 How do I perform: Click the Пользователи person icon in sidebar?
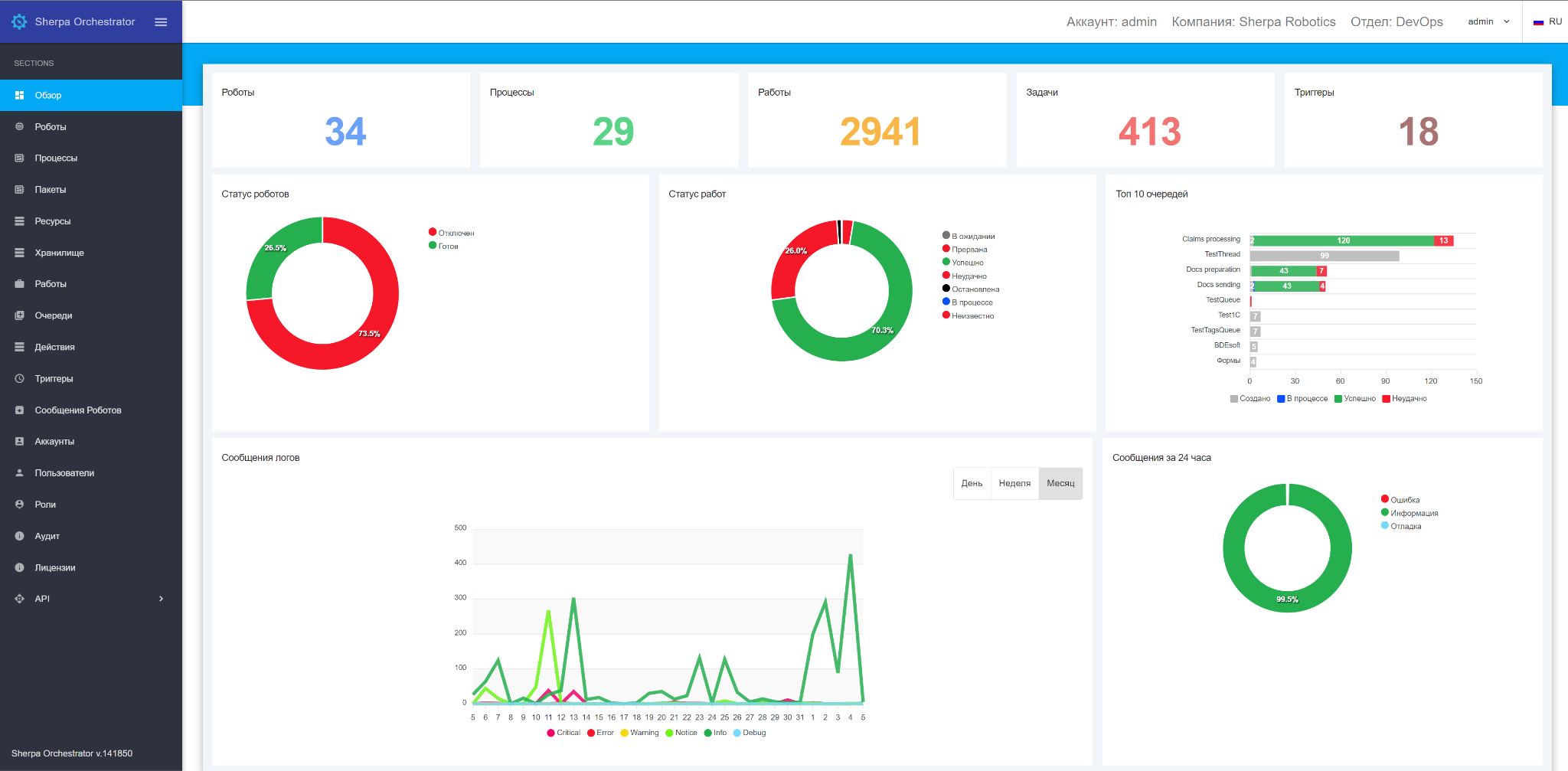20,473
